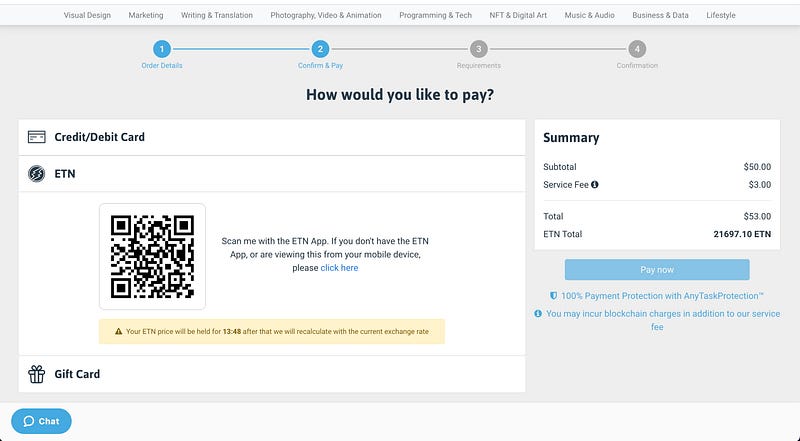
Task: Click the chat bubble icon
Action: coord(29,421)
